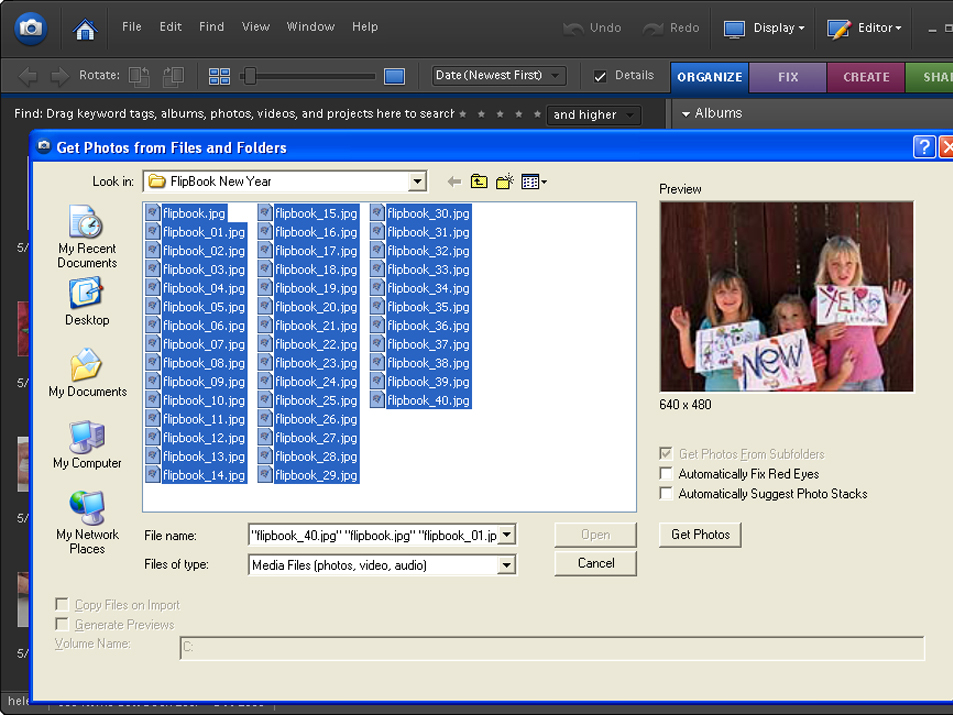
Task: Go to Desktop location
Action: pyautogui.click(x=87, y=302)
